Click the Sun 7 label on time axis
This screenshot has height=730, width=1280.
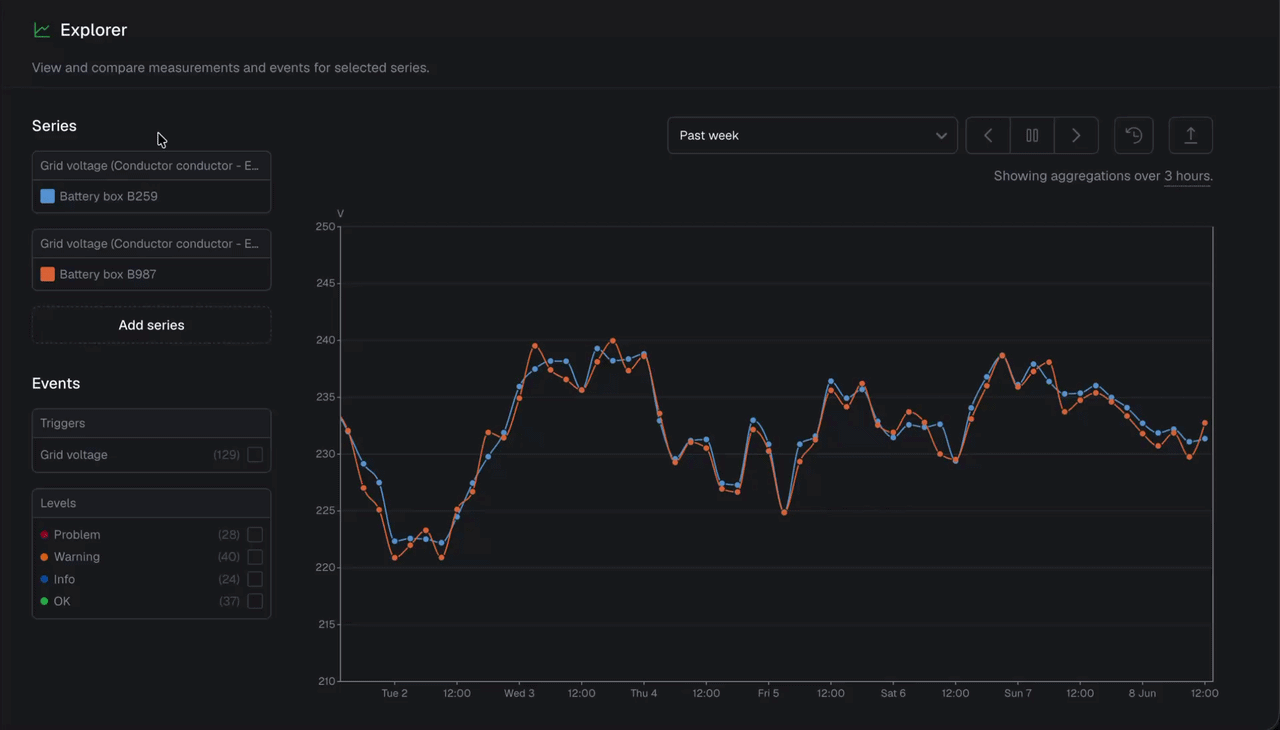pyautogui.click(x=1018, y=693)
